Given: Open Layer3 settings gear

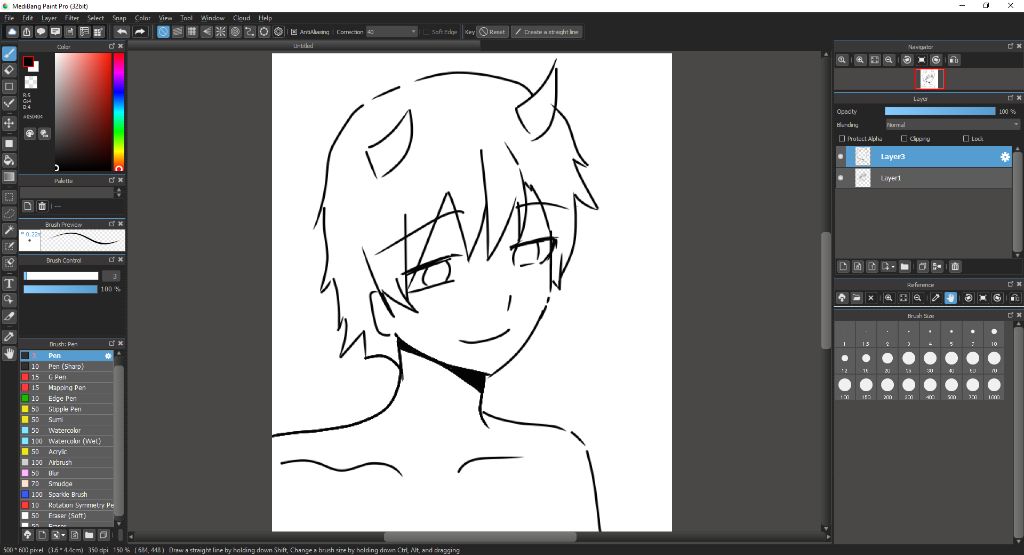Looking at the screenshot, I should point(1004,157).
